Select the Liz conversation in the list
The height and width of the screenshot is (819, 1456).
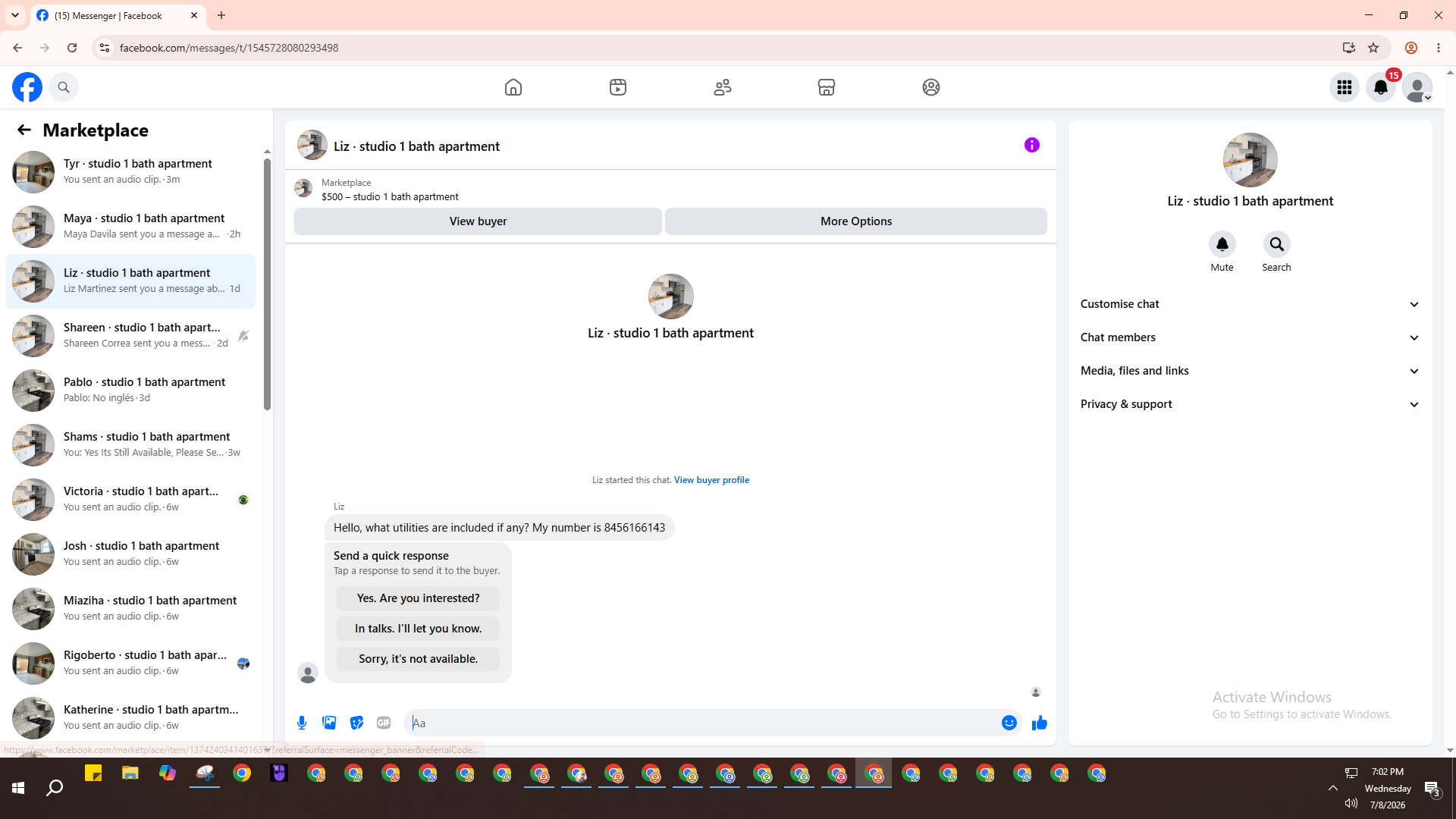130,281
